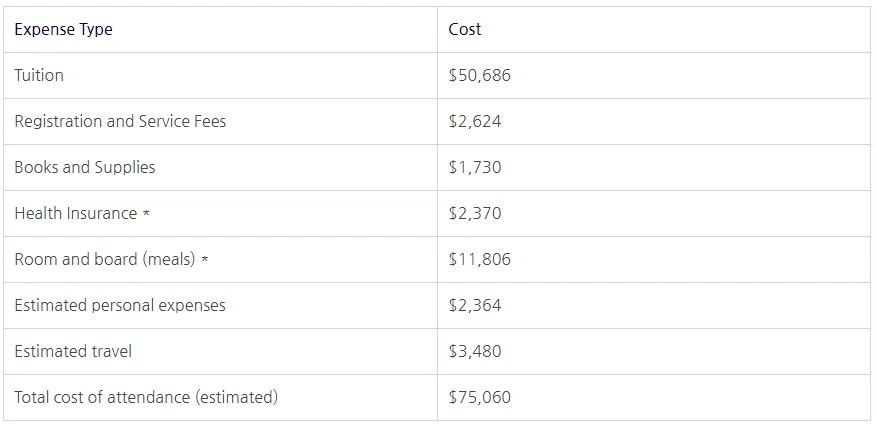Click the $2,370 cost value
This screenshot has height=425, width=876.
(x=475, y=214)
